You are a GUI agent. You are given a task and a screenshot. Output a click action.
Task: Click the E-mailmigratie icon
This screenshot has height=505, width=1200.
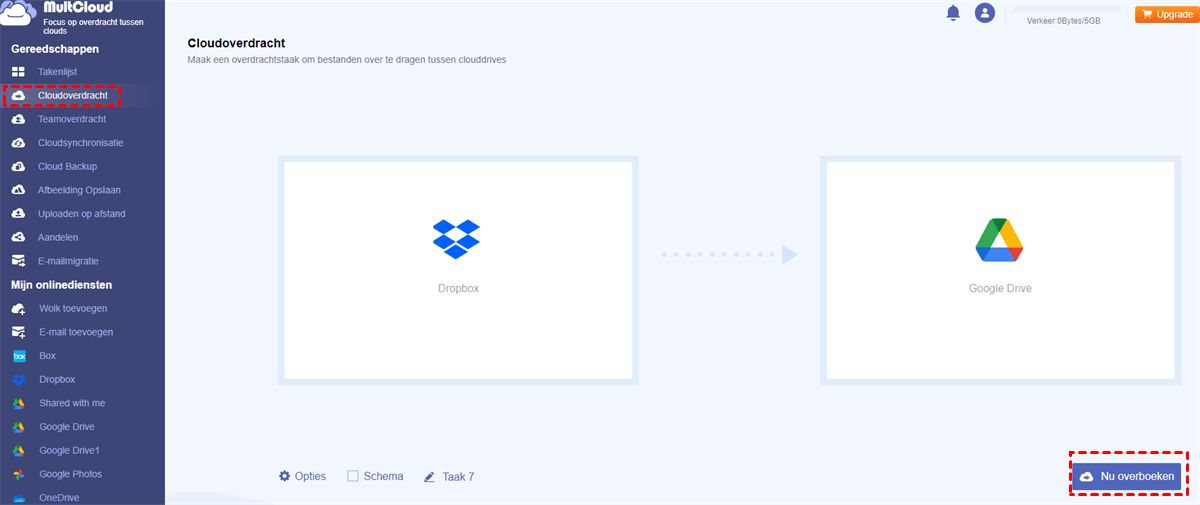coord(18,261)
